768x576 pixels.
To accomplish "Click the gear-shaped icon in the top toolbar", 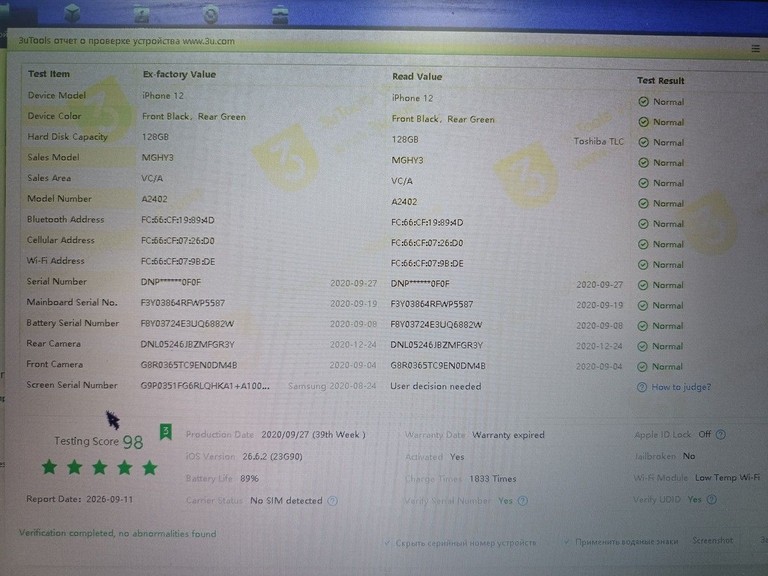I will coord(211,14).
